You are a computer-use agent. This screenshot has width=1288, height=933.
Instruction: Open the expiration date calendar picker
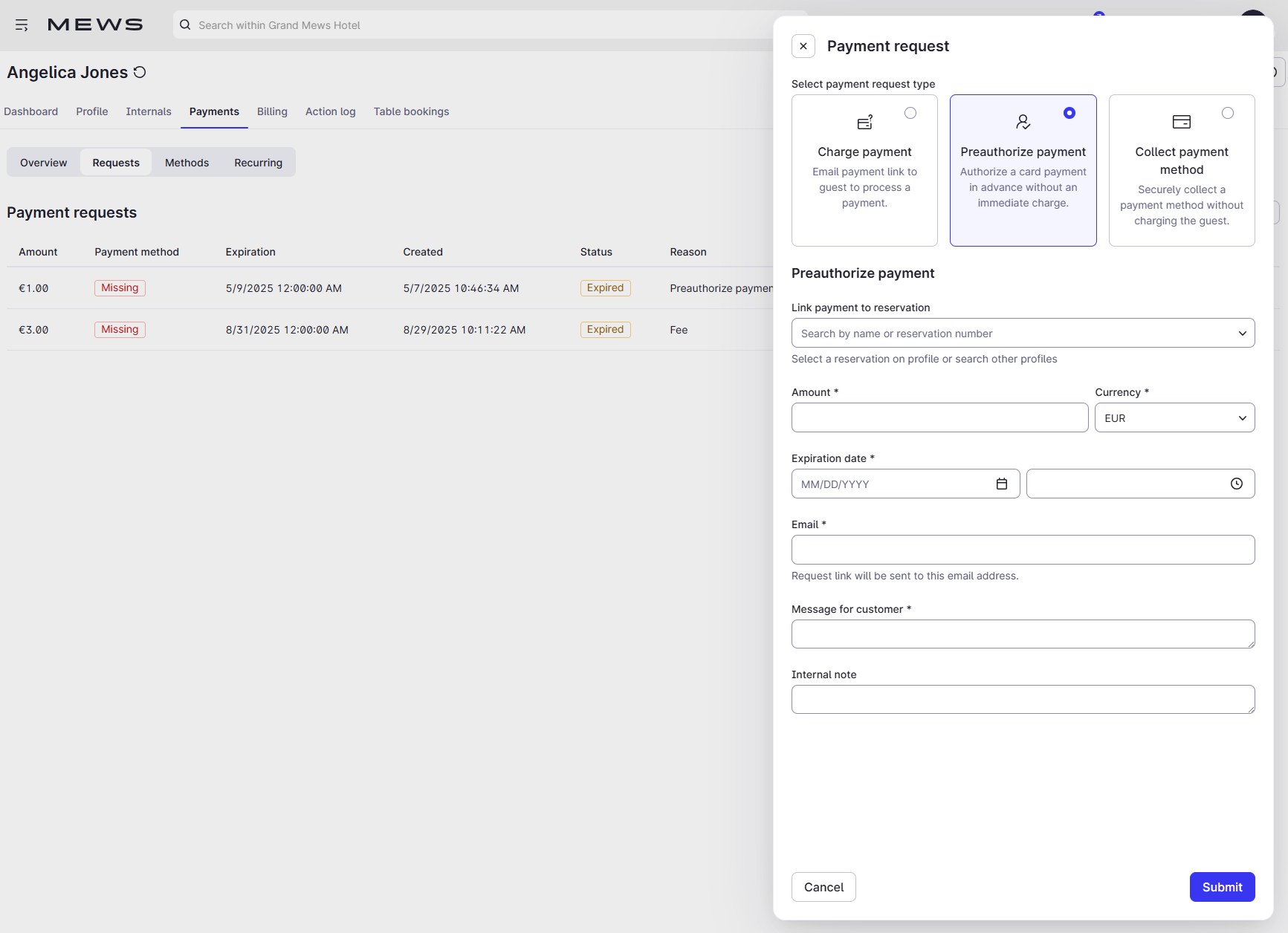pyautogui.click(x=1002, y=484)
